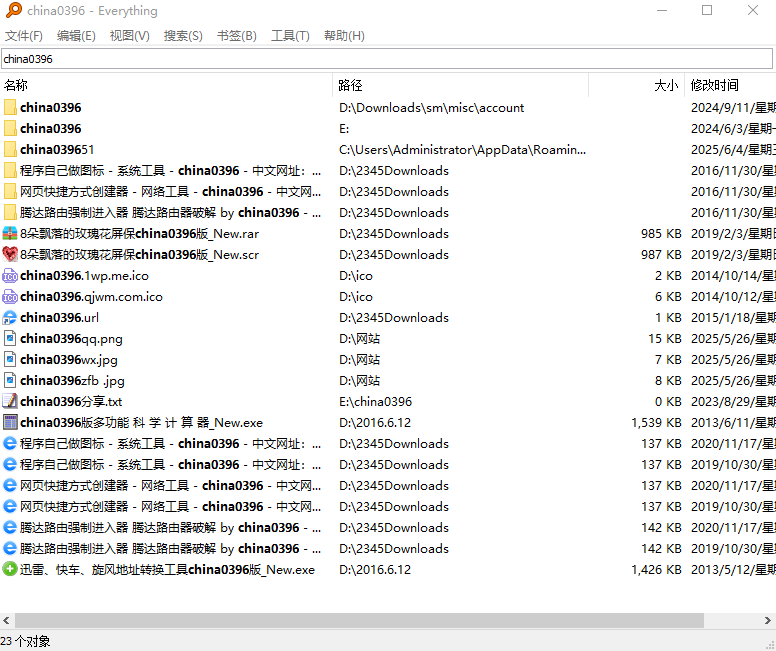The width and height of the screenshot is (776, 651).
Task: Click the china0396分享.txt text file icon
Action: coord(10,402)
